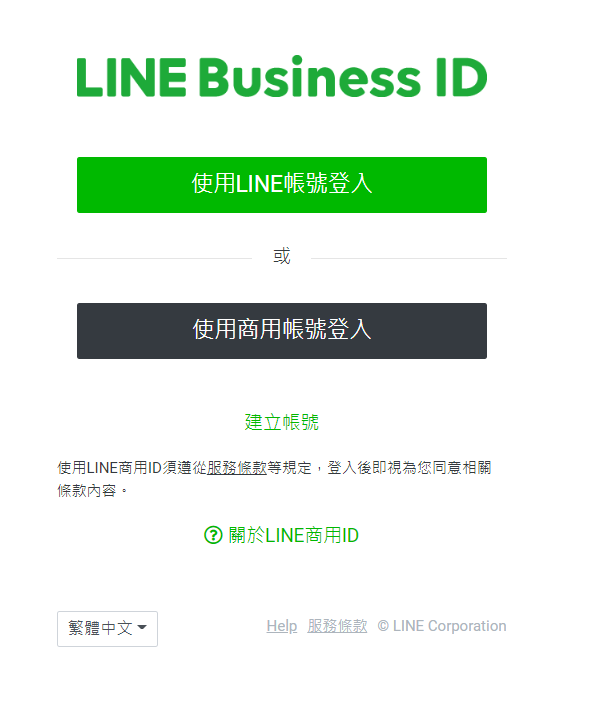This screenshot has width=607, height=711.
Task: Open 服務條款 link inside the terms paragraph
Action: 237,468
